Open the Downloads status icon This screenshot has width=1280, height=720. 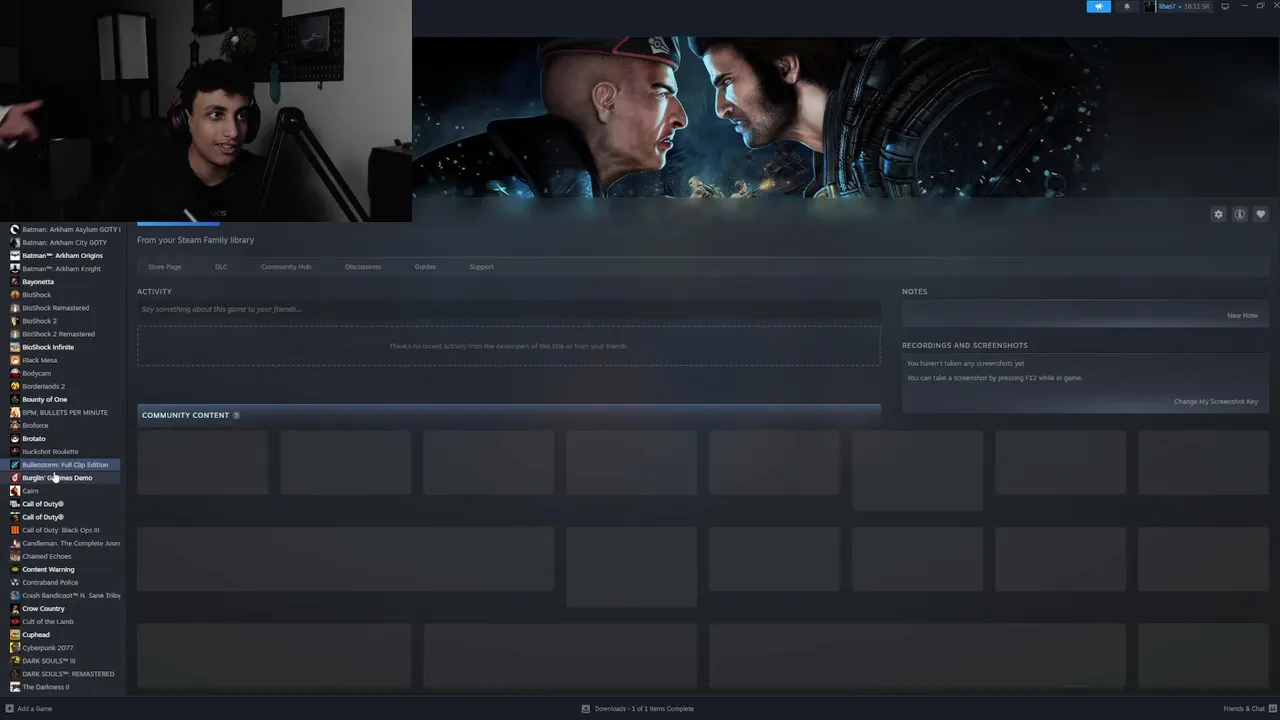tap(586, 709)
